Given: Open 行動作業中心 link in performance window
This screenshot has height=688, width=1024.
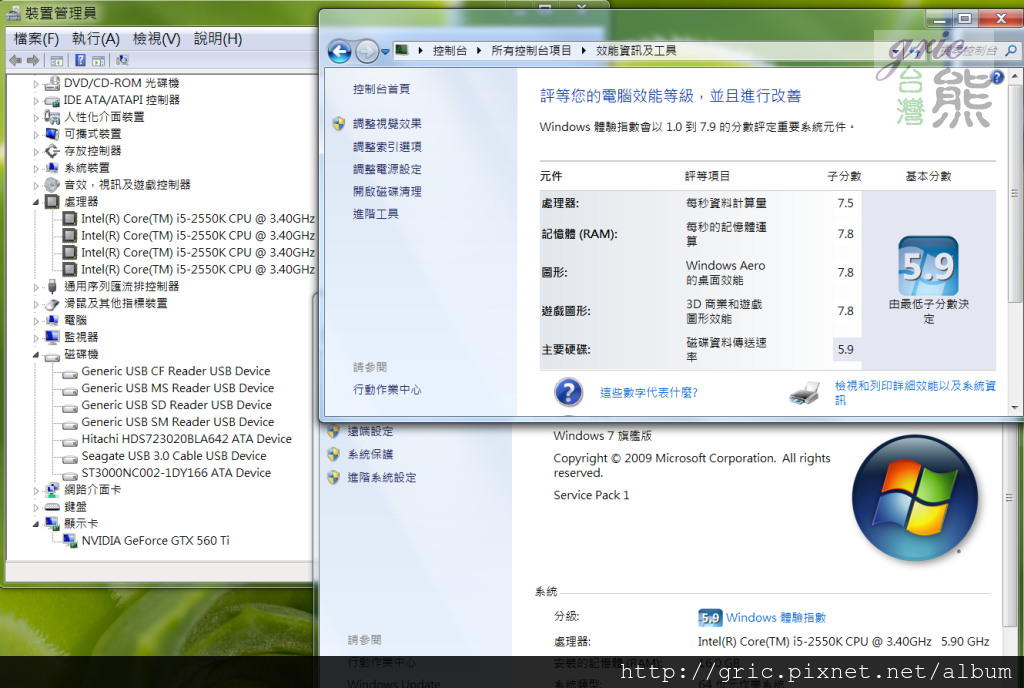Looking at the screenshot, I should [x=387, y=389].
